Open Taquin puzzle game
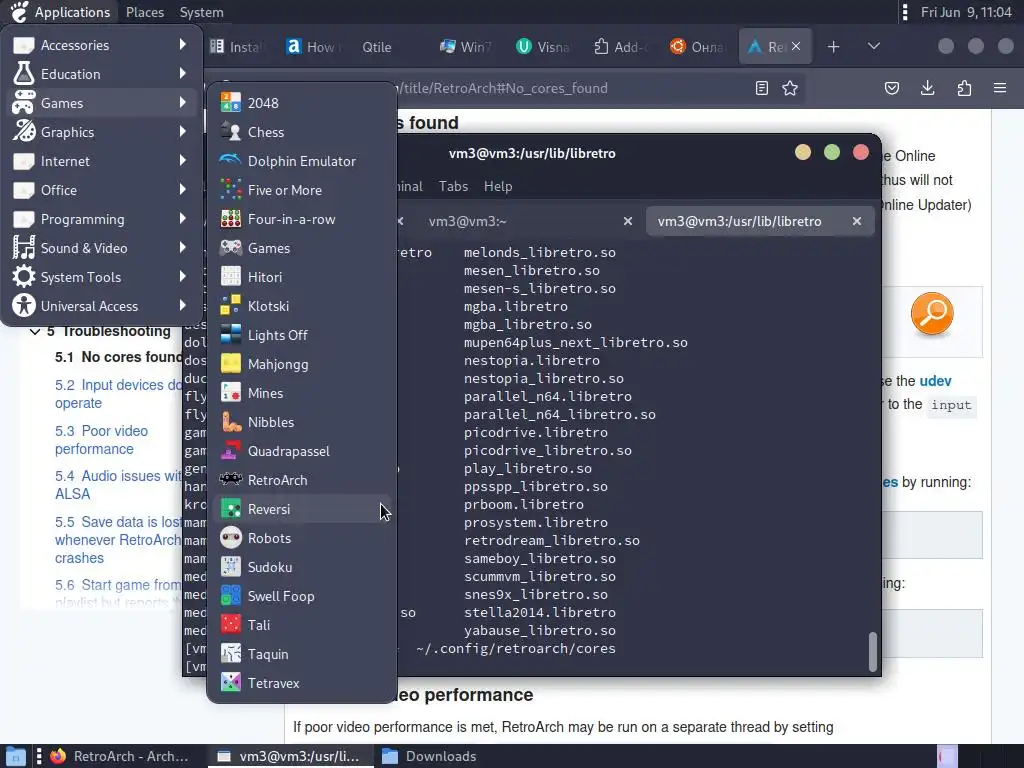This screenshot has height=768, width=1024. pos(302,654)
